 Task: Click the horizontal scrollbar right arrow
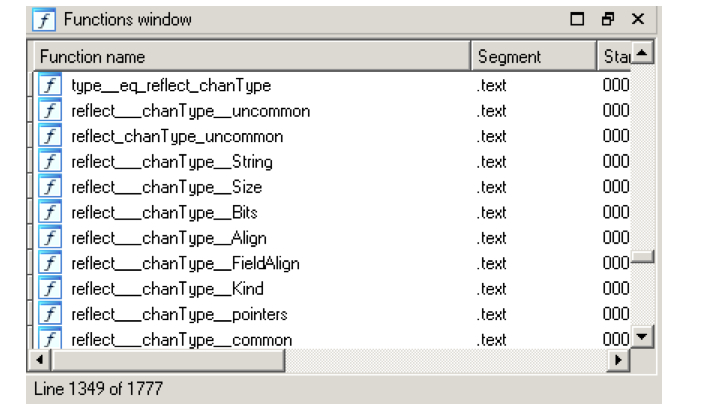618,360
